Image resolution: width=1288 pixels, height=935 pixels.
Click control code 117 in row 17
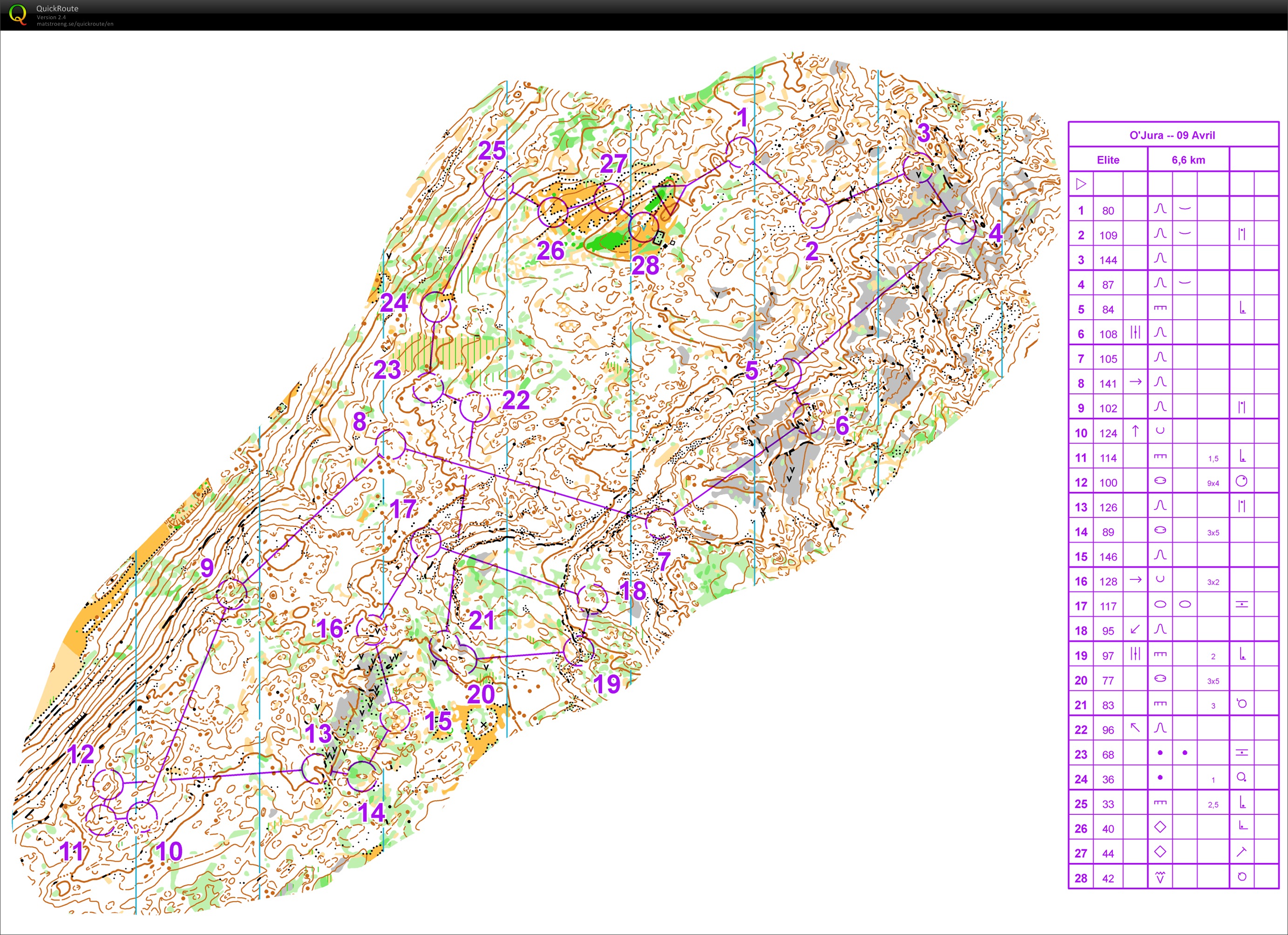[1108, 606]
